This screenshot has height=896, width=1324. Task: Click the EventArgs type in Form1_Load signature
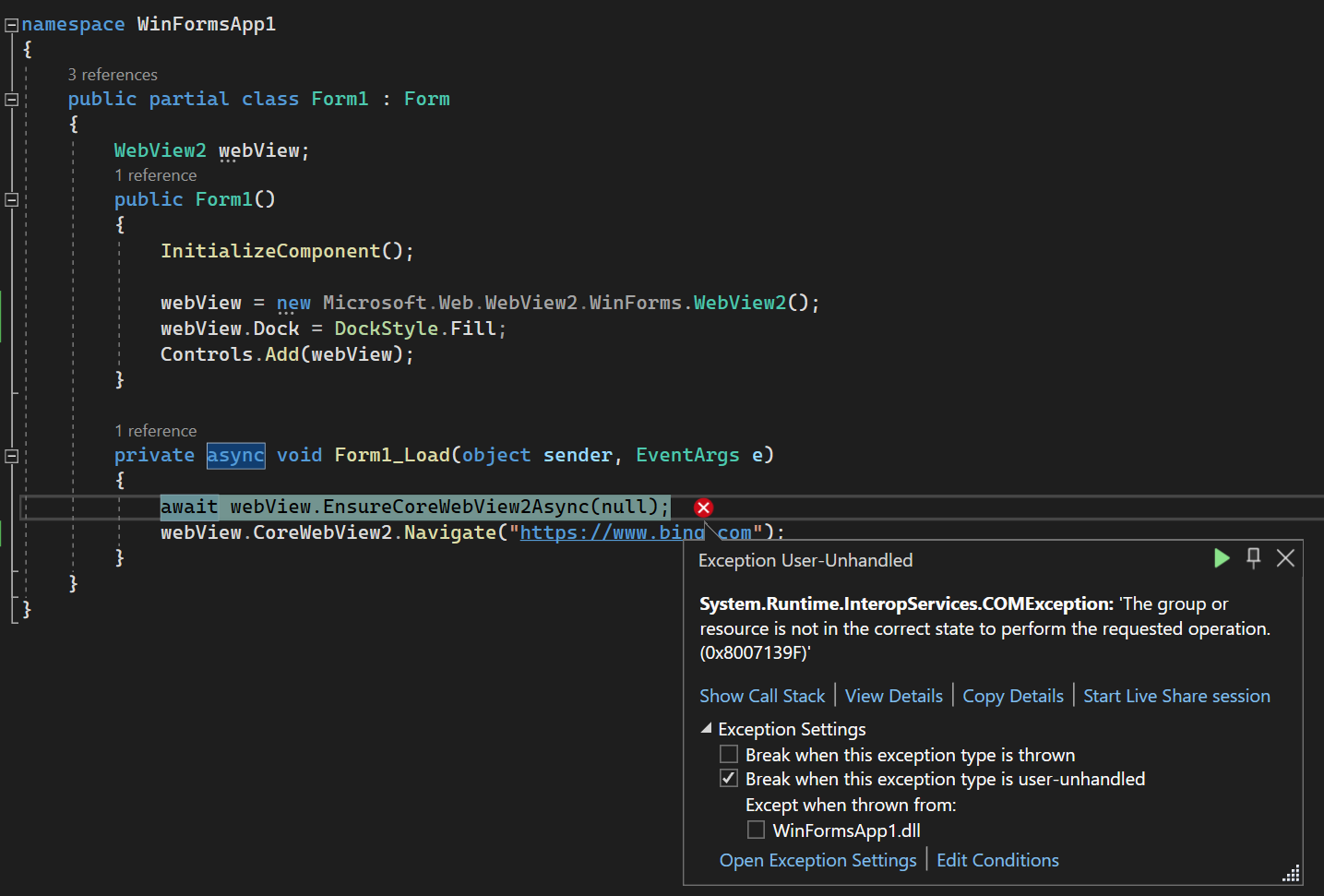[x=687, y=455]
